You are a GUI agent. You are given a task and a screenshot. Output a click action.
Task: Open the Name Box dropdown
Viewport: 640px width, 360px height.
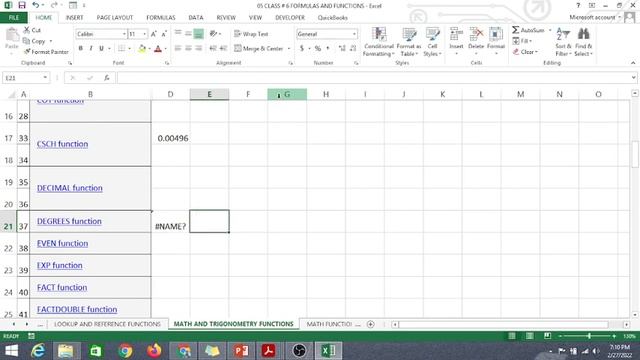pos(45,78)
